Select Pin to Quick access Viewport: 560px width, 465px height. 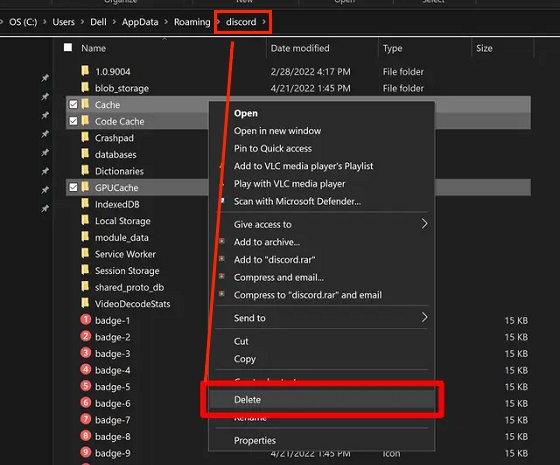pyautogui.click(x=321, y=148)
